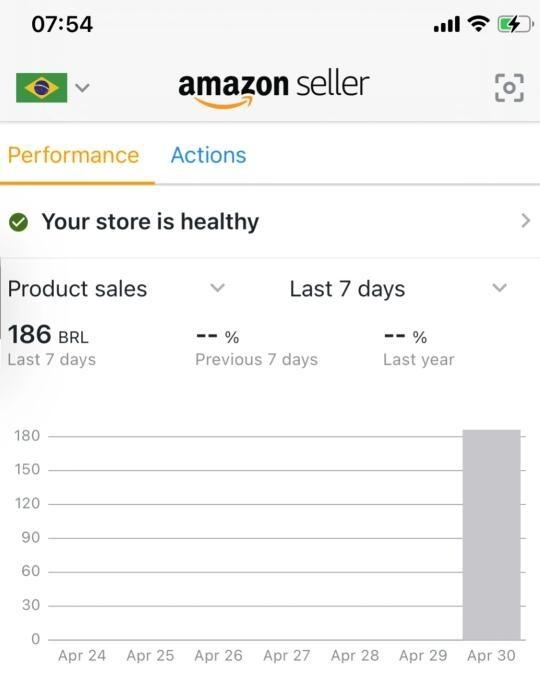Viewport: 540px width, 680px height.
Task: Tap Your store is healthy row
Action: click(x=270, y=222)
